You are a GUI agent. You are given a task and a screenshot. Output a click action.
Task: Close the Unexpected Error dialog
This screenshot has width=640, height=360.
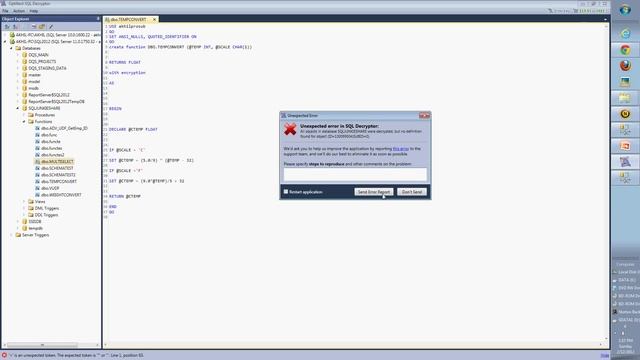pos(424,116)
